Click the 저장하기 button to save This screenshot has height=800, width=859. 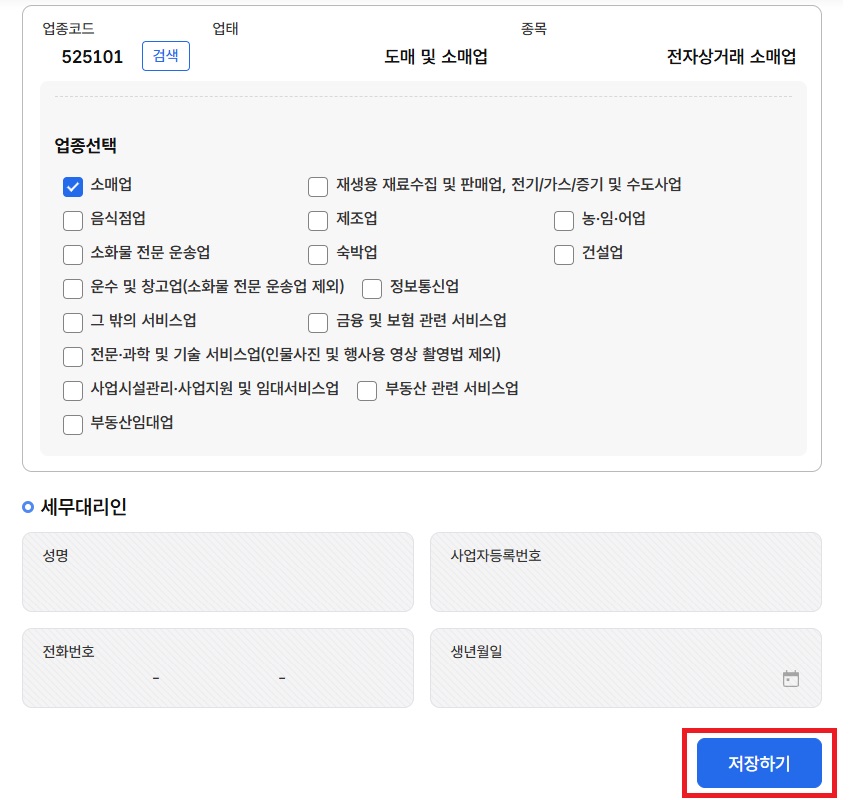coord(757,762)
